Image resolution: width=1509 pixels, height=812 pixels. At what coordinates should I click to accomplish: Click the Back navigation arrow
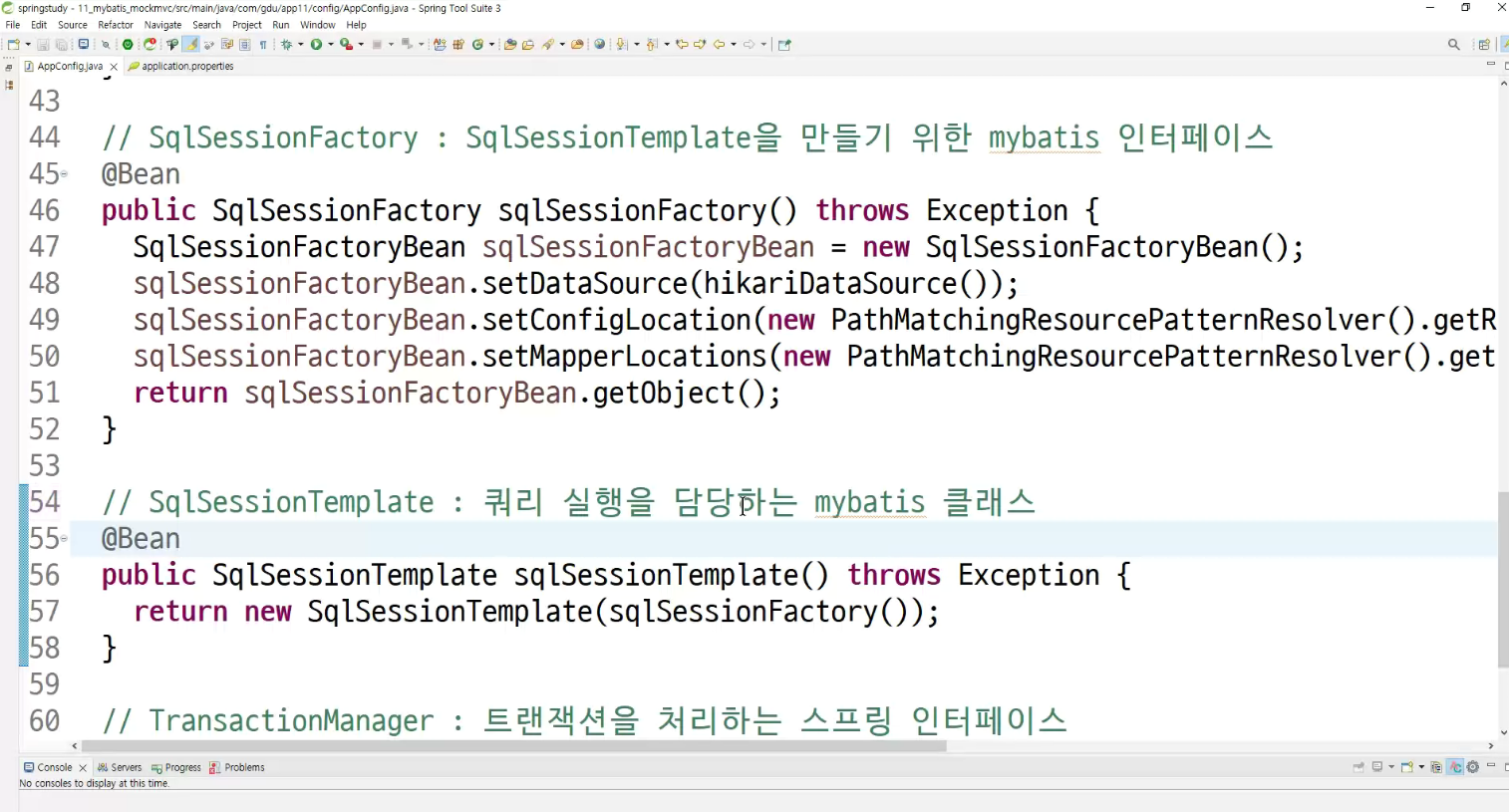point(719,44)
